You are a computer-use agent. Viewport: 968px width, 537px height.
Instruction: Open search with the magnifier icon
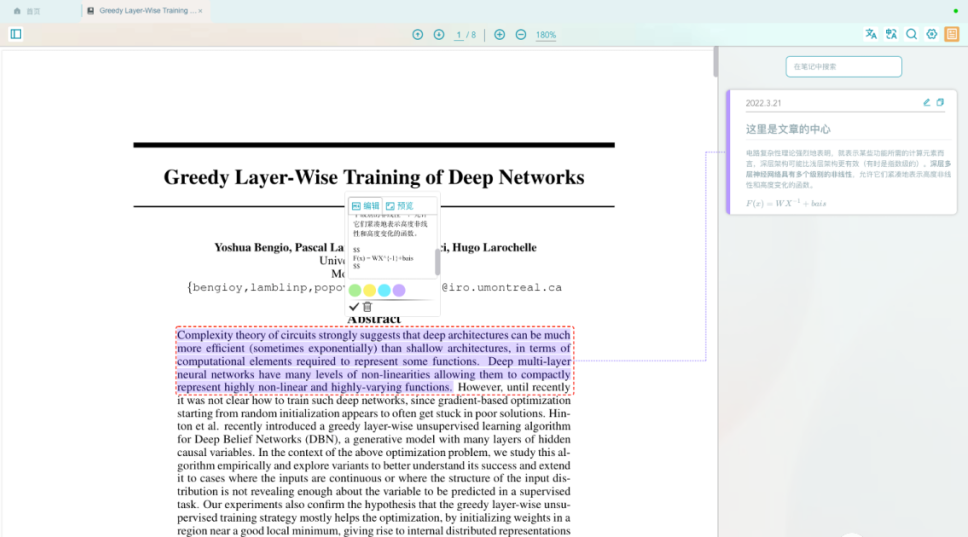(x=912, y=34)
